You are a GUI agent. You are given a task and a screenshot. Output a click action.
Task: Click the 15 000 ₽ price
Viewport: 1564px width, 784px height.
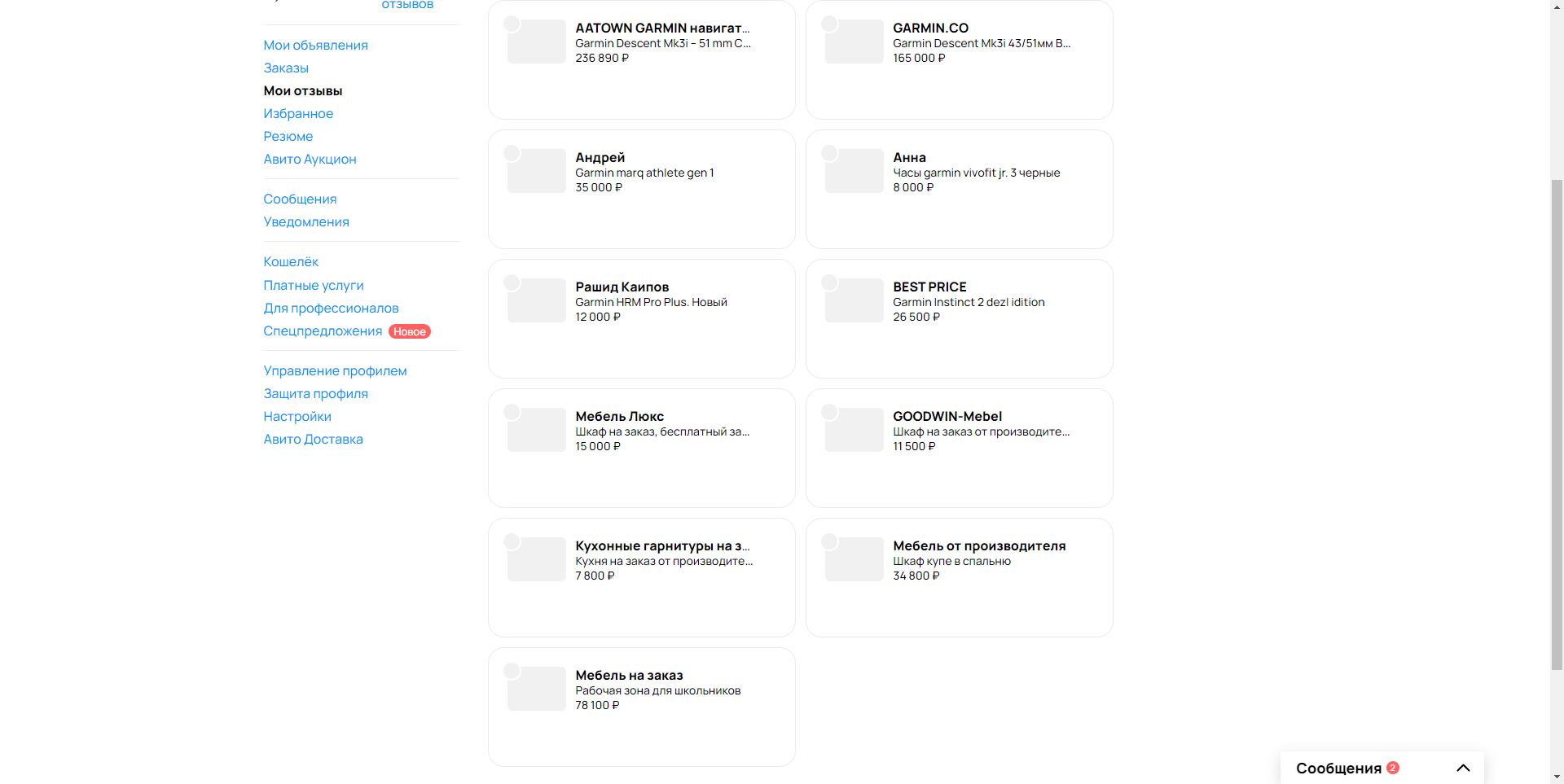598,447
